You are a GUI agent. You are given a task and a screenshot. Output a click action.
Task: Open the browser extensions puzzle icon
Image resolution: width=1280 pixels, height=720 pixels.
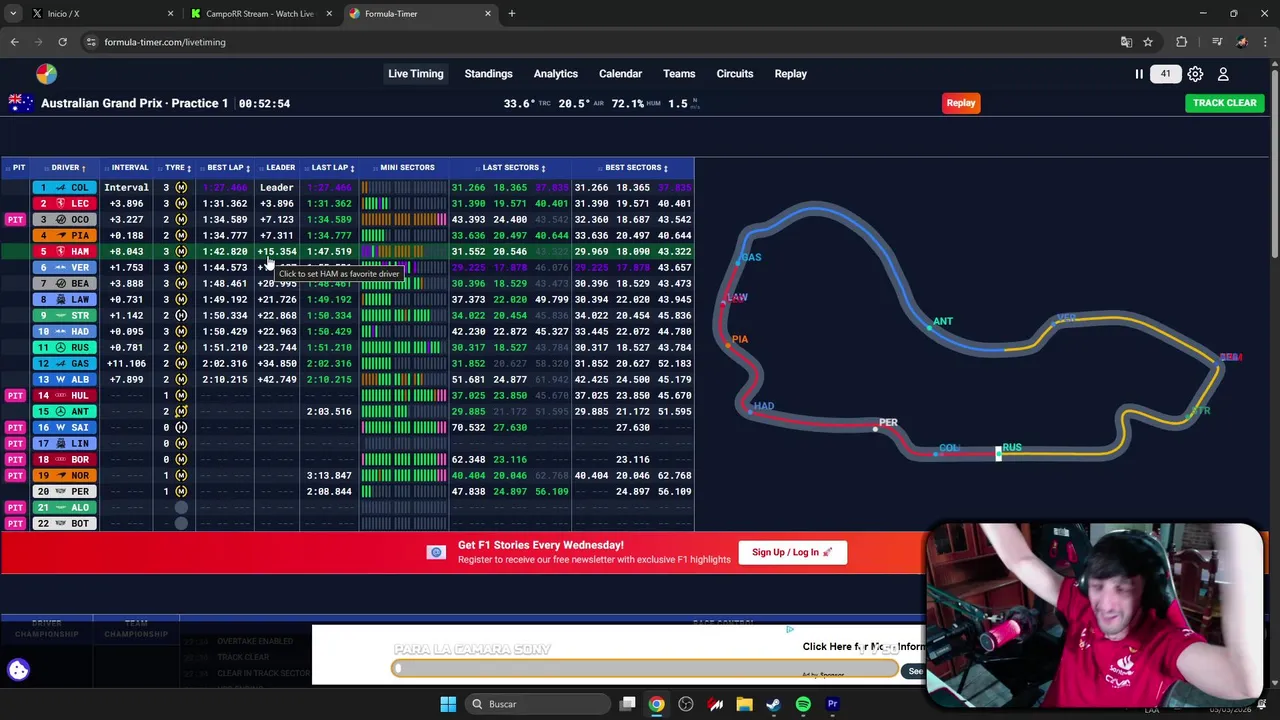pos(1182,42)
